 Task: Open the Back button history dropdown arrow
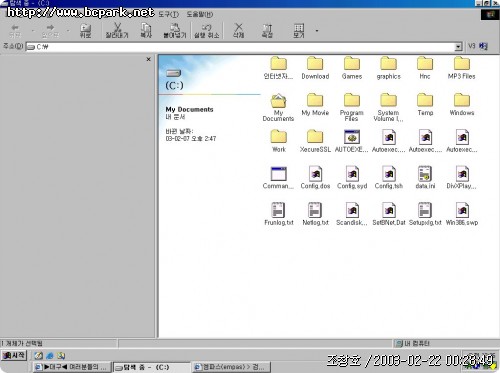[33, 31]
